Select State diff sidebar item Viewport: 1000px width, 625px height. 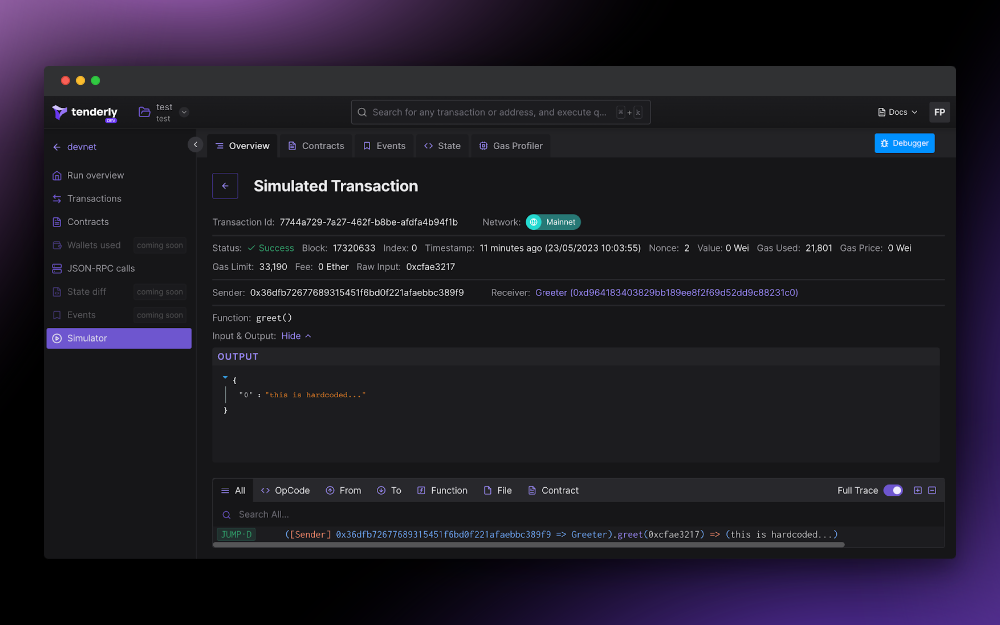(x=119, y=291)
